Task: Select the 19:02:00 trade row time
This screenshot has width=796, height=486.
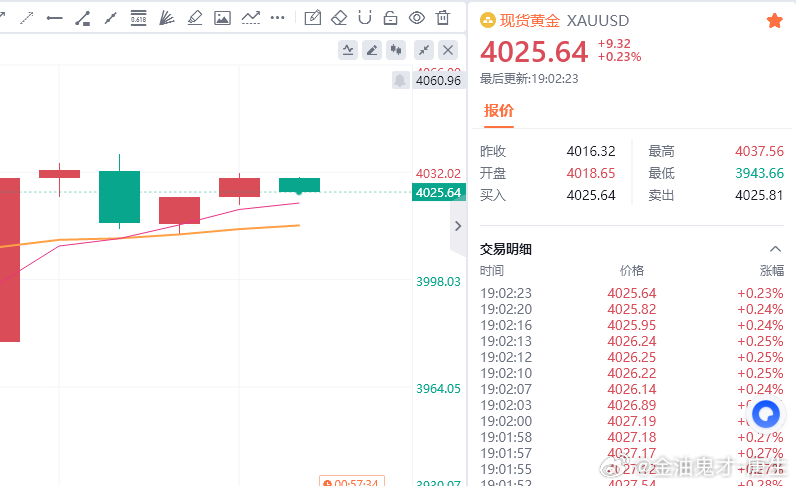Action: point(506,421)
